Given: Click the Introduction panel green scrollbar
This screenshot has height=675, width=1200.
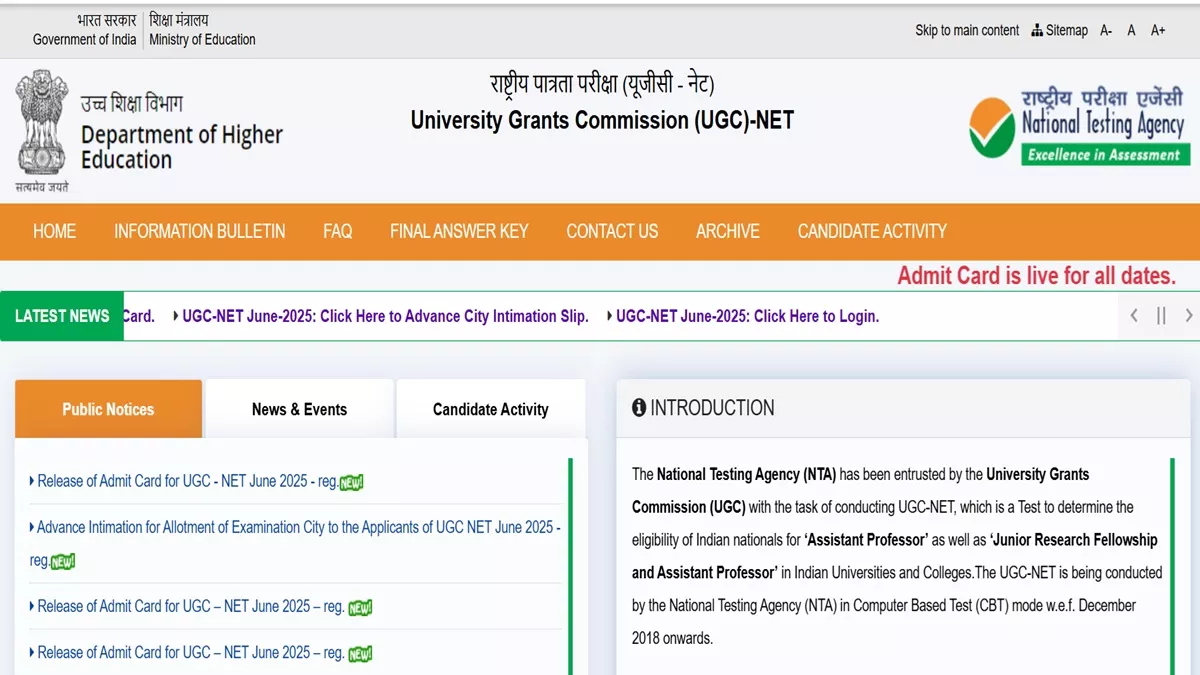Looking at the screenshot, I should coord(1173,566).
